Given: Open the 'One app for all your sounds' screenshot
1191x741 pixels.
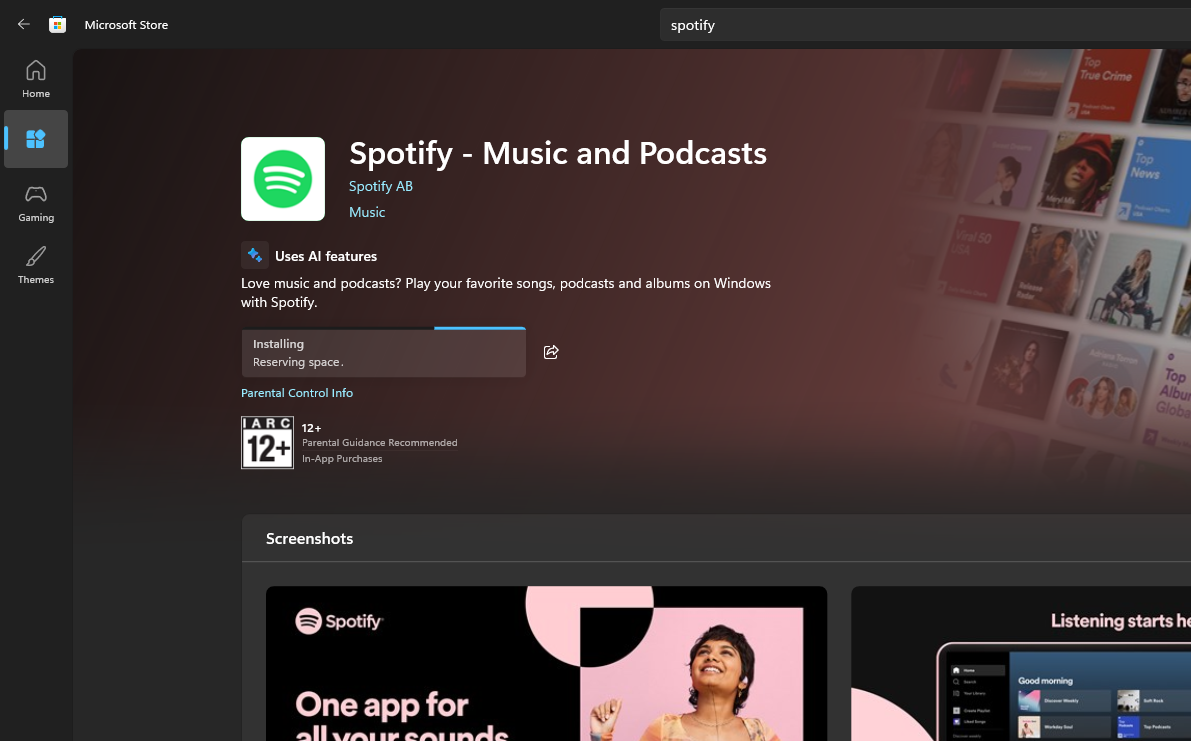Looking at the screenshot, I should pos(546,664).
